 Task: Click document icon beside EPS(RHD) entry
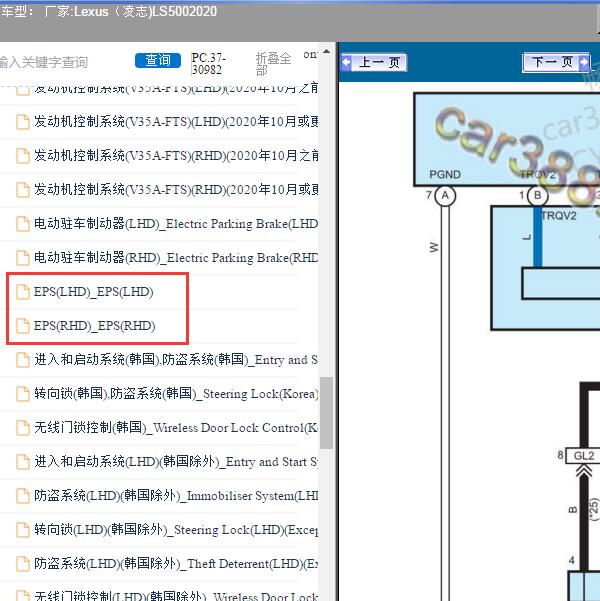[23, 326]
